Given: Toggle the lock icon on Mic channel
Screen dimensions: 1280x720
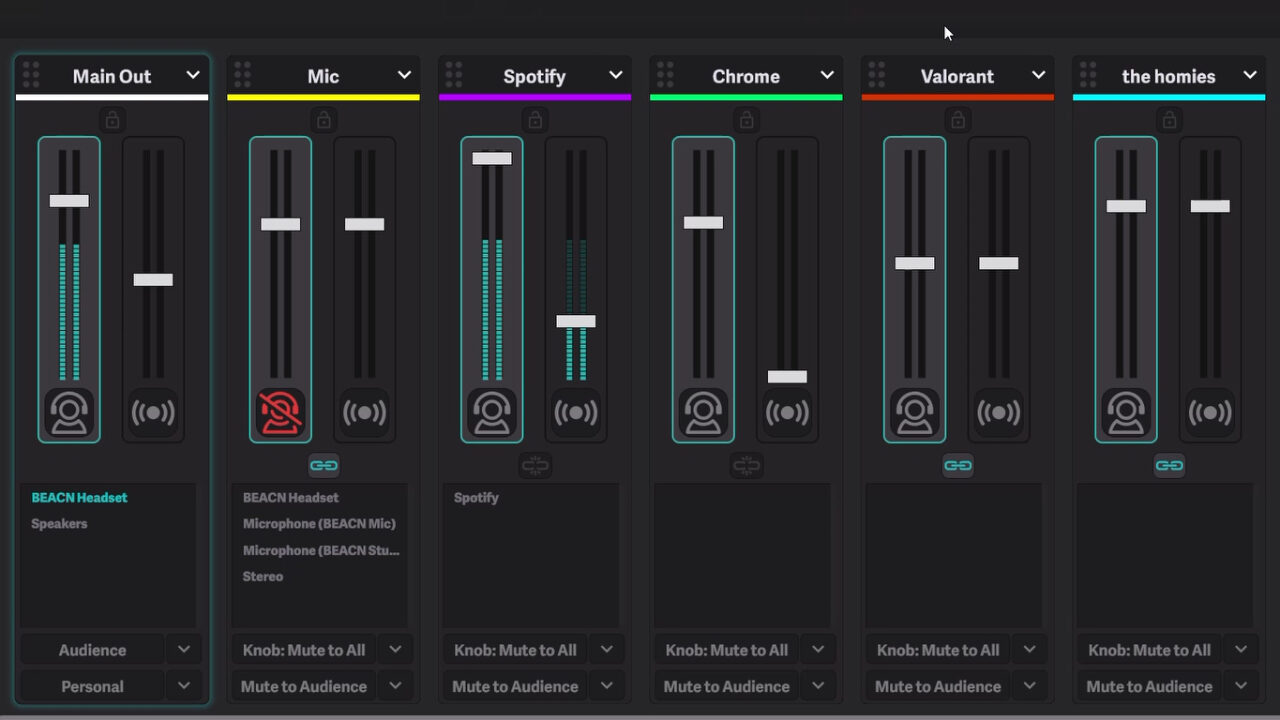Looking at the screenshot, I should point(323,120).
